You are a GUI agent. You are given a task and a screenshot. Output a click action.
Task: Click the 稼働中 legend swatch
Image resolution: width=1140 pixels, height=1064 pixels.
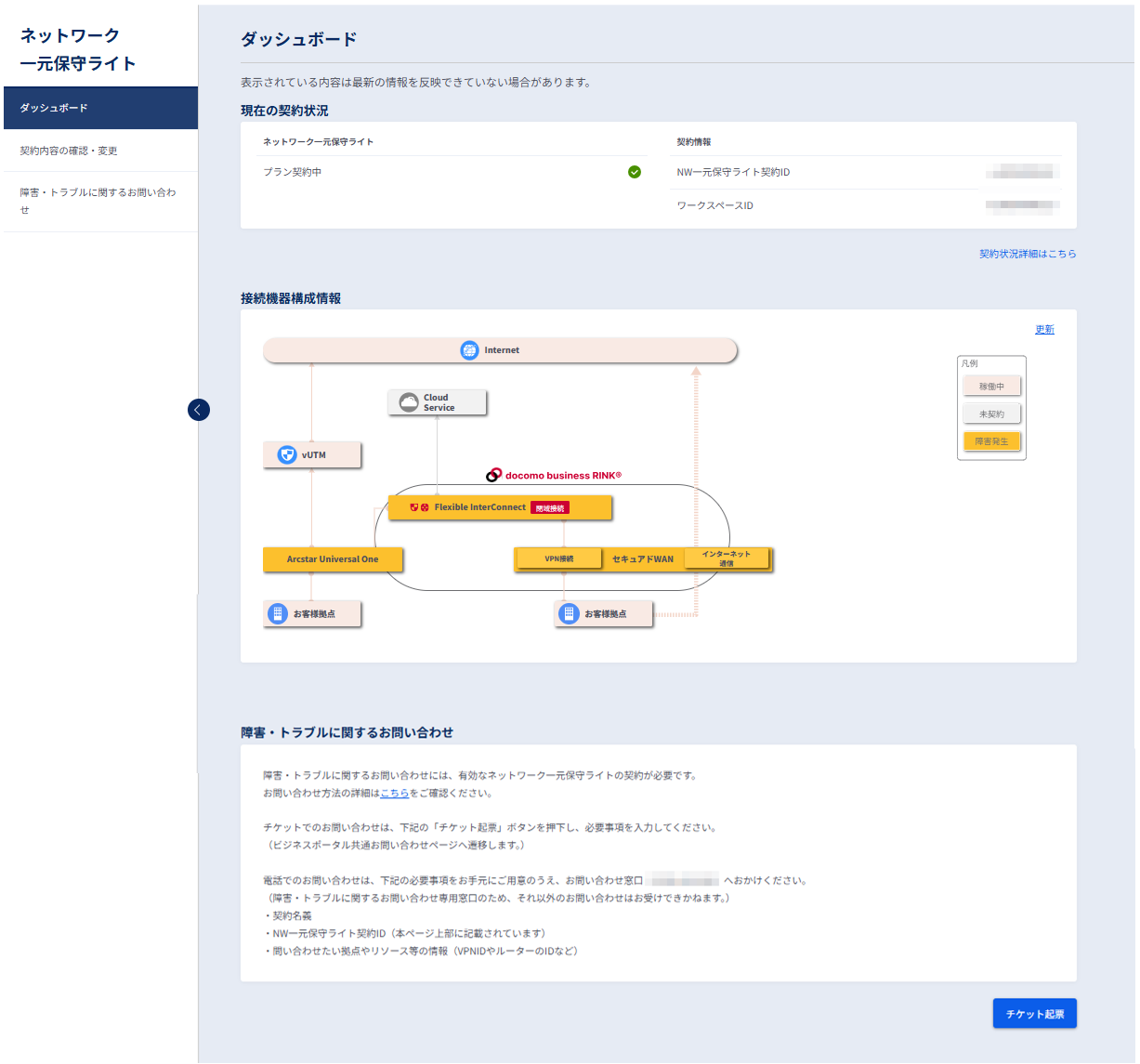(x=991, y=387)
